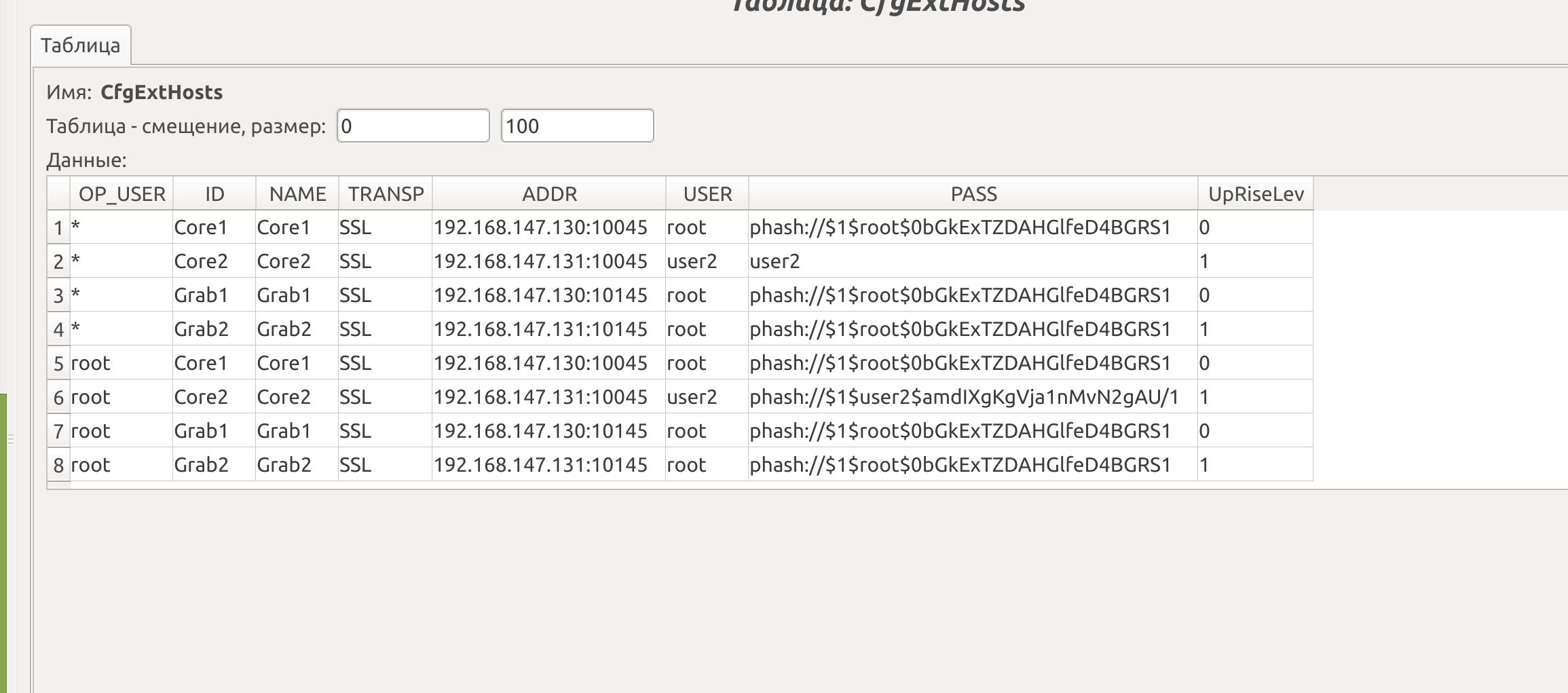Select the ADDR cell in row 3

tap(548, 295)
